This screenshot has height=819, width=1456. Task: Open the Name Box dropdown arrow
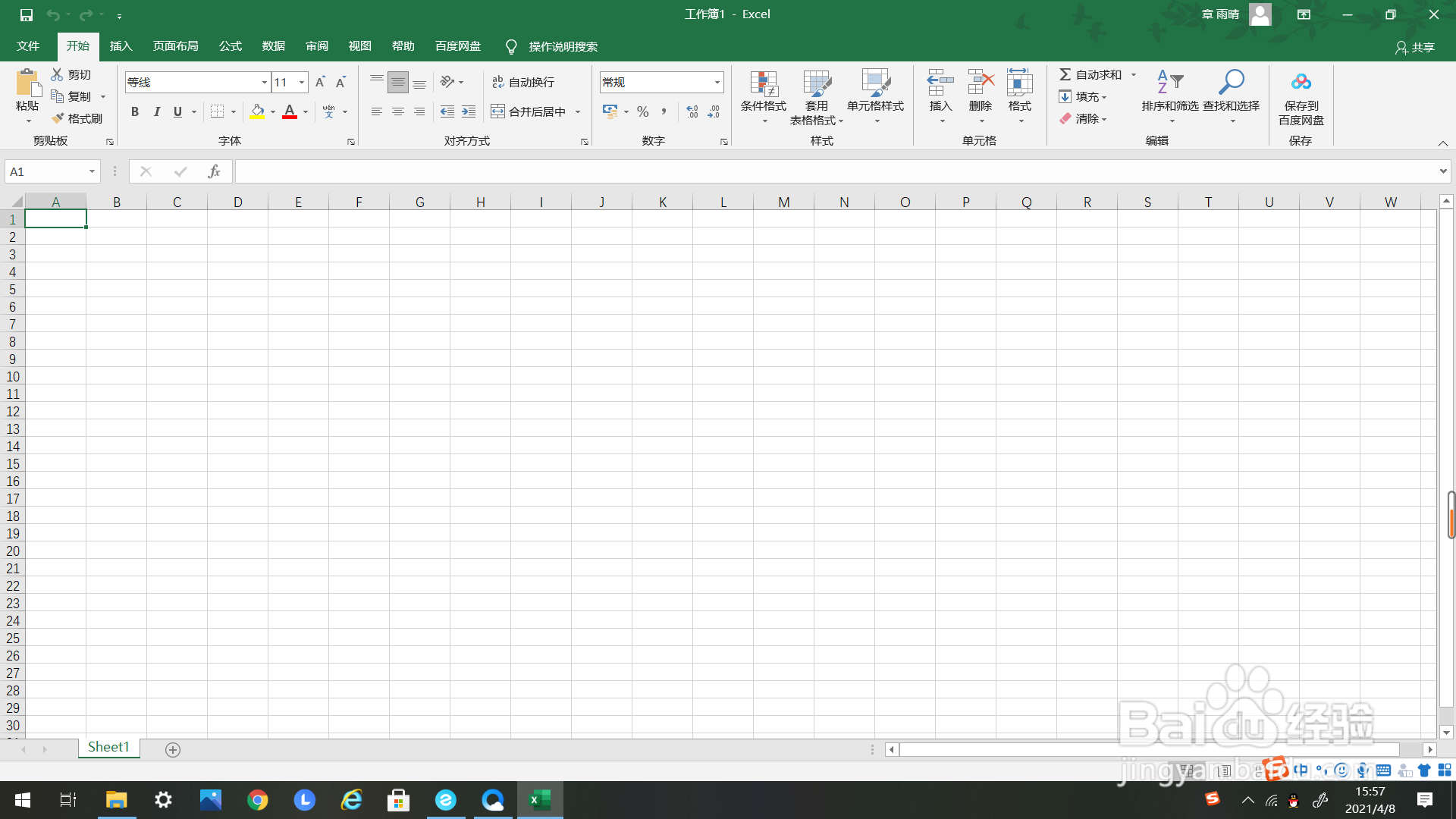pos(92,171)
